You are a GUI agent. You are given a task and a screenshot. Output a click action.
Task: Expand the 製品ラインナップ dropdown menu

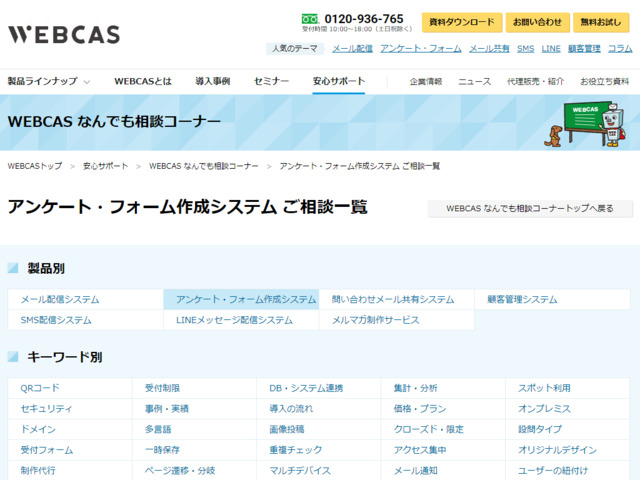pos(49,81)
